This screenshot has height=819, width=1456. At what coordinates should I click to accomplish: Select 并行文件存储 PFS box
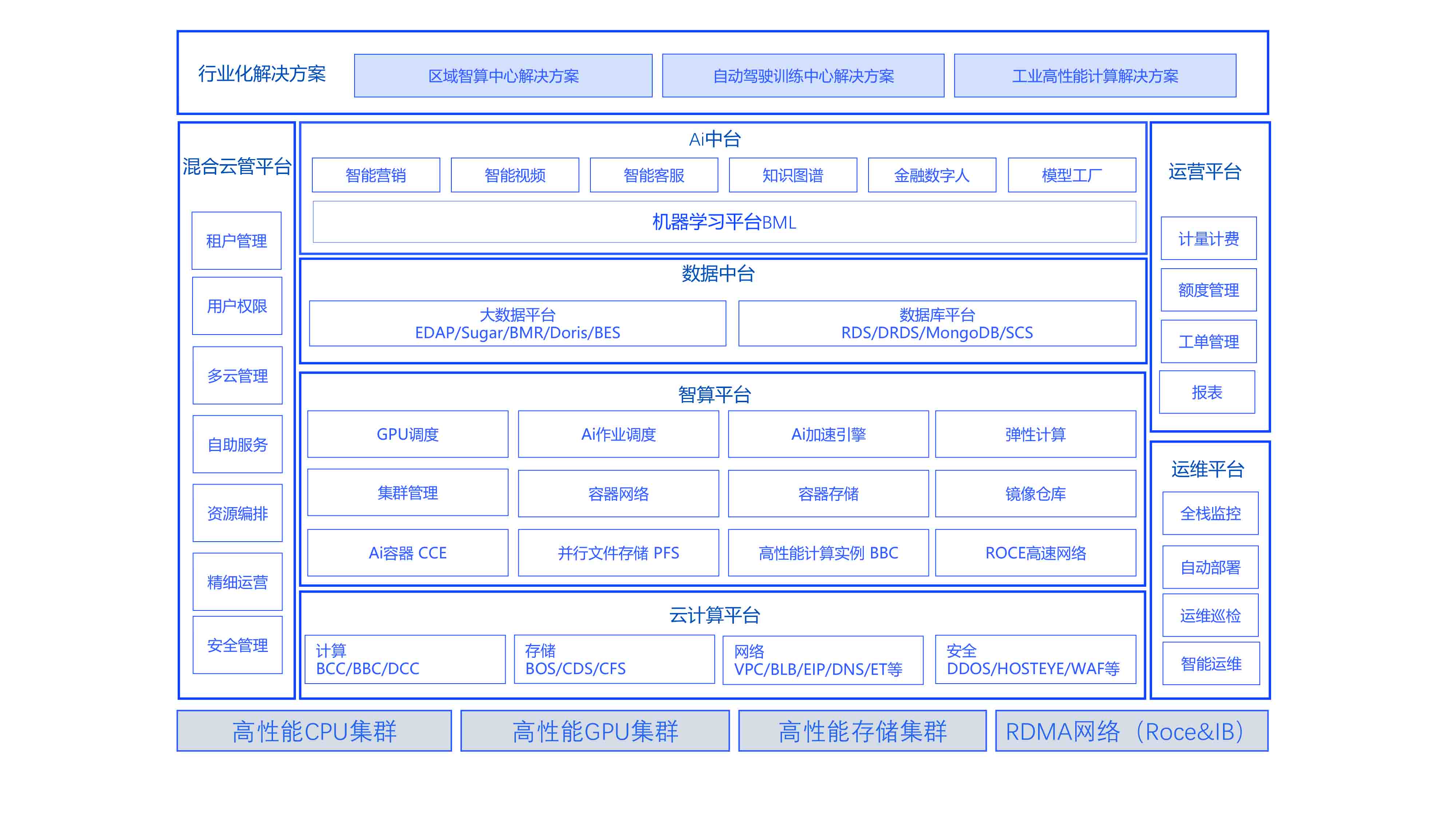click(x=618, y=553)
